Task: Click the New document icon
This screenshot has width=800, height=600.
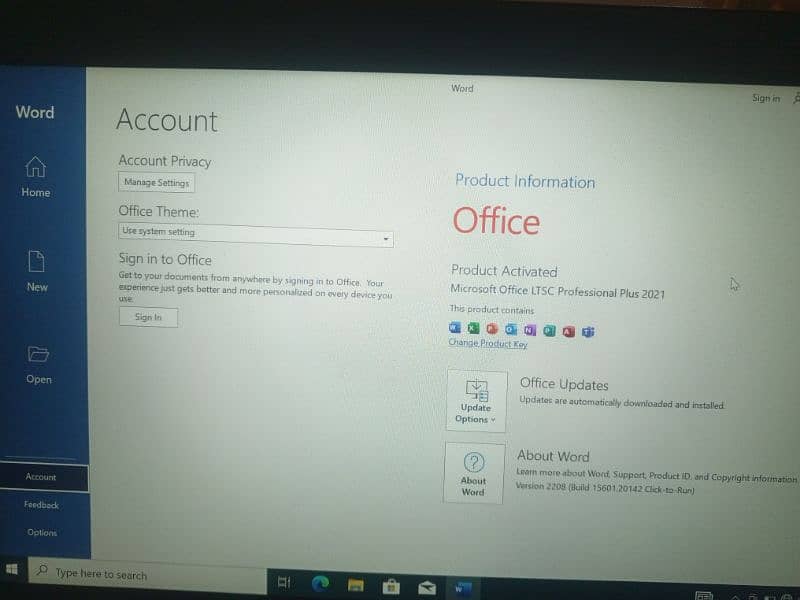Action: (x=37, y=262)
